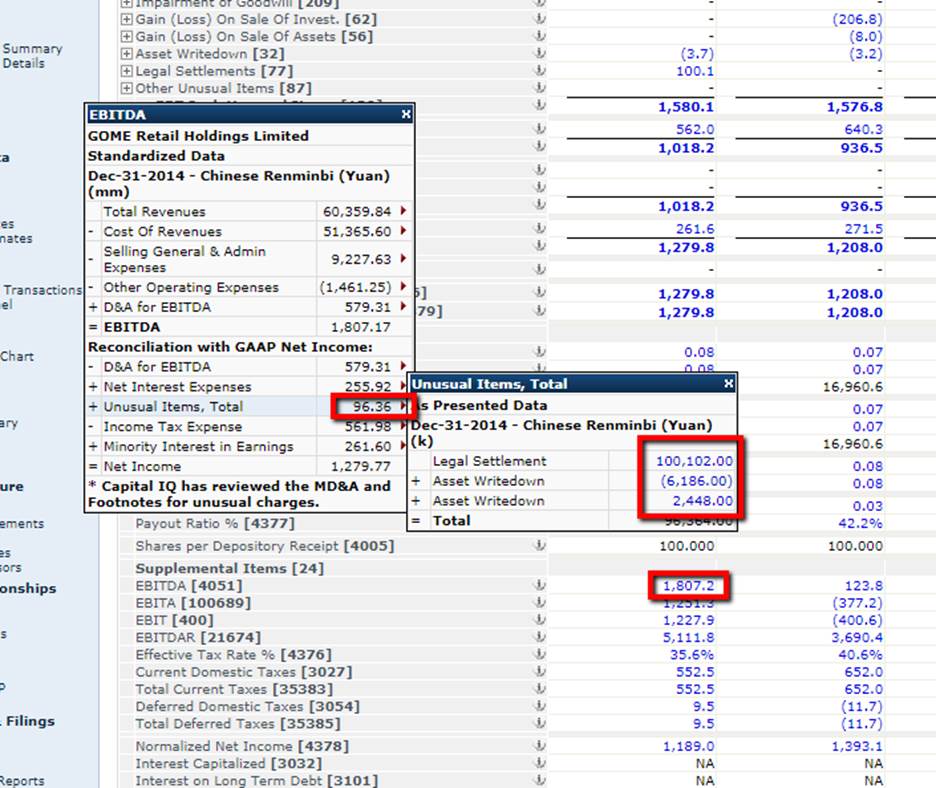Click the anchor icon beside Total Deferred Taxes
The width and height of the screenshot is (936, 788).
(x=539, y=724)
